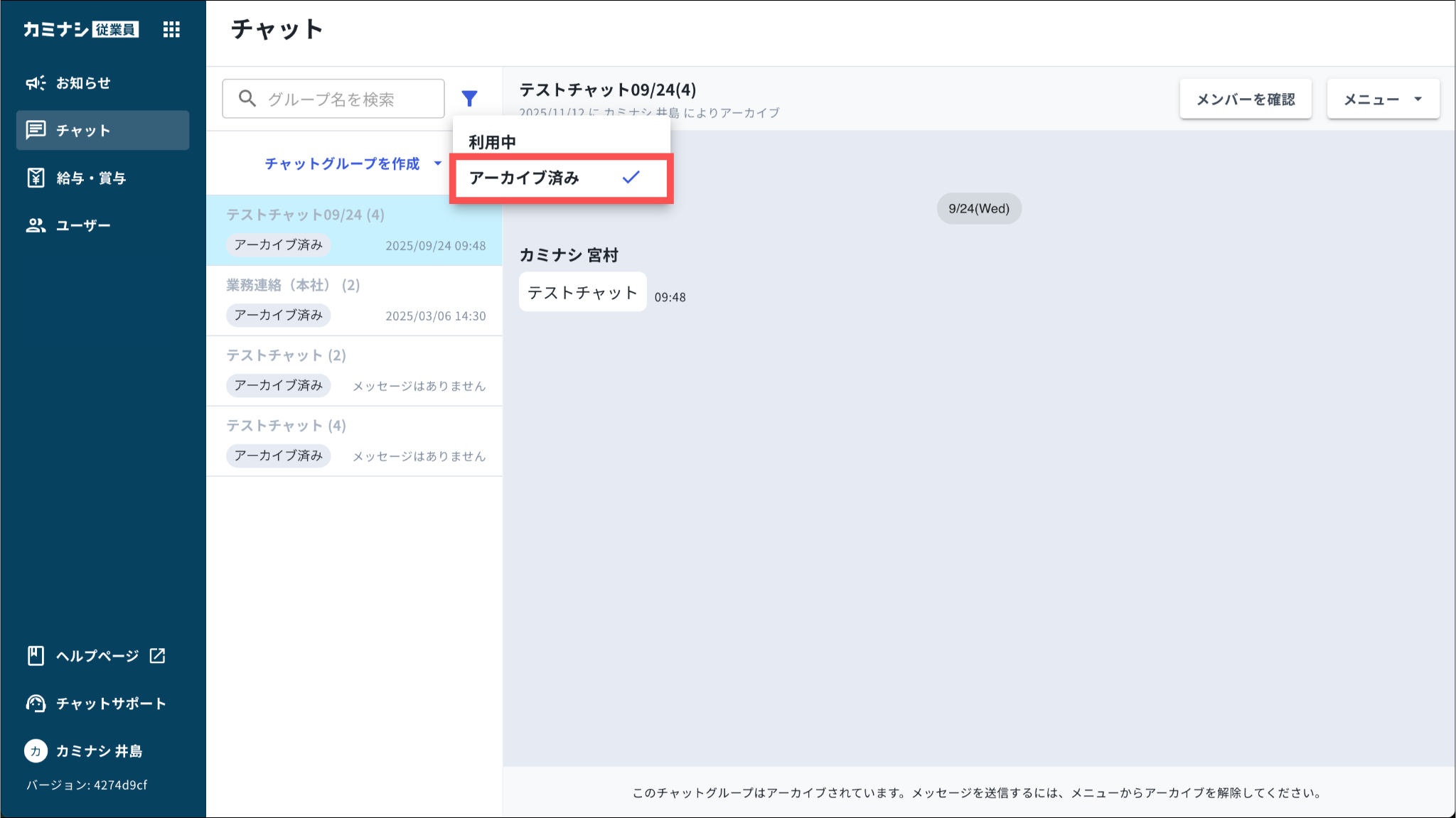Click the カミナシ 従業員 logo

pyautogui.click(x=80, y=29)
